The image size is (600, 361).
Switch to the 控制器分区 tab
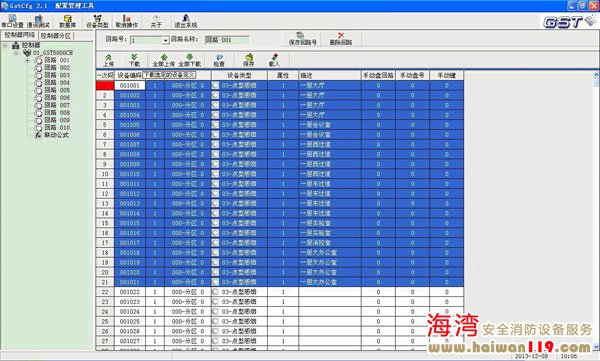point(56,36)
